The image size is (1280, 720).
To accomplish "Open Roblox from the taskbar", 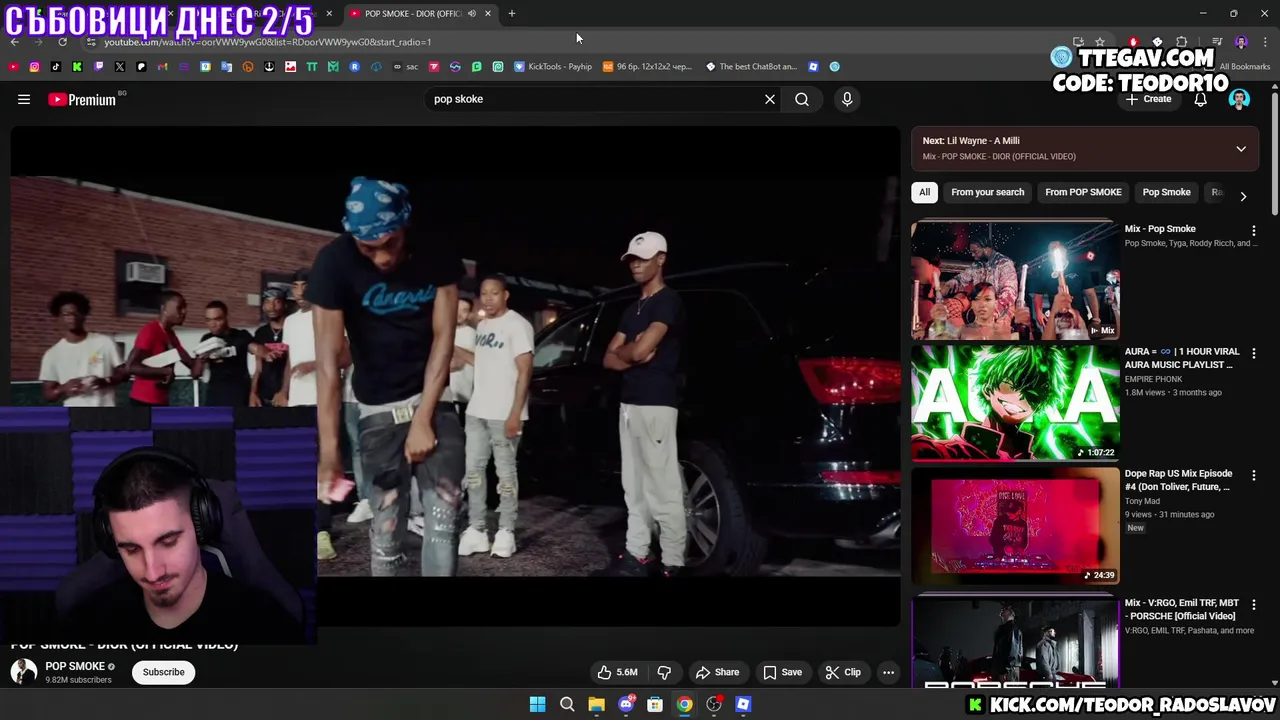I will (743, 704).
